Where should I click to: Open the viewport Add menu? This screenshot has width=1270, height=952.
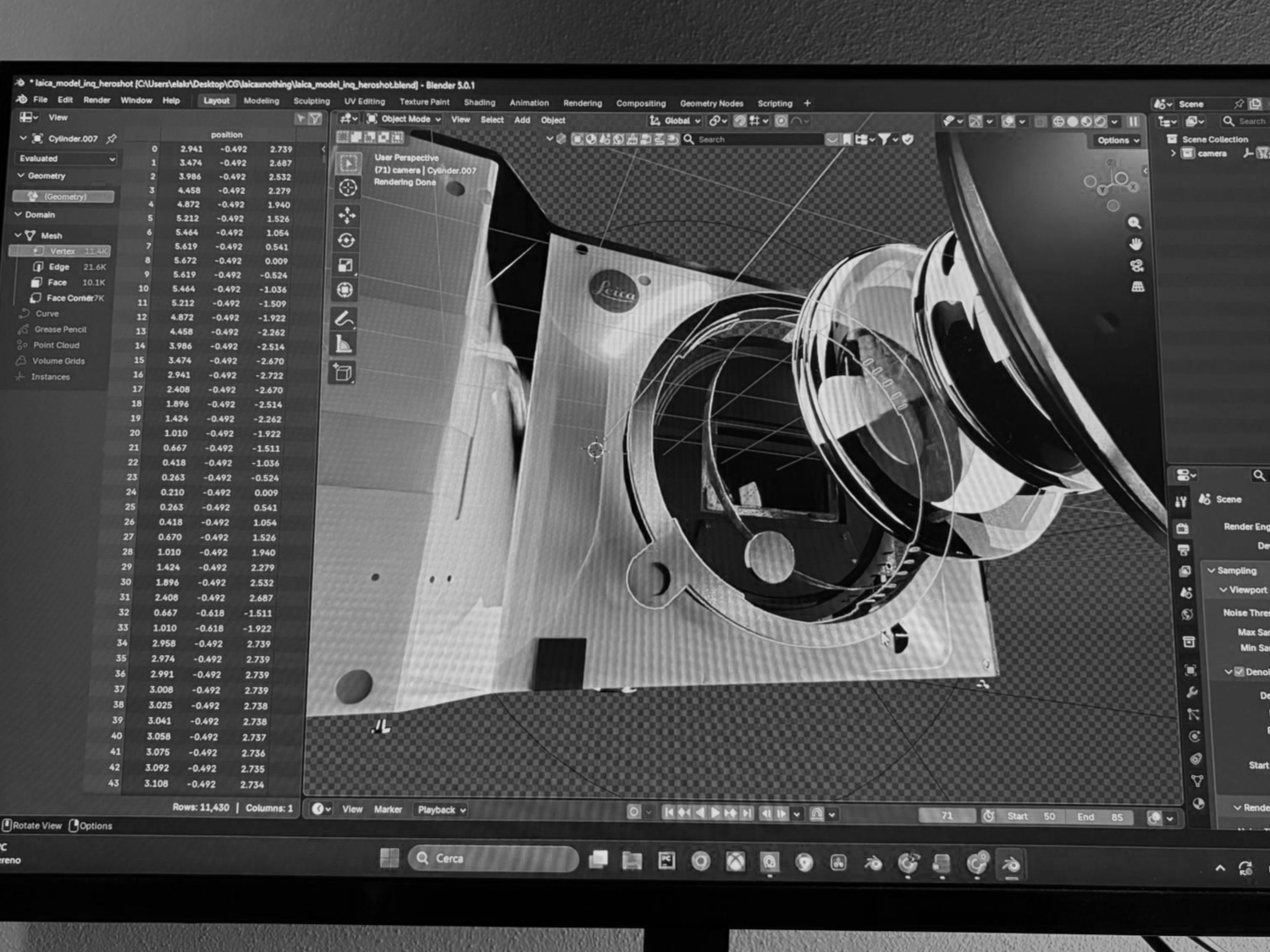tap(522, 120)
